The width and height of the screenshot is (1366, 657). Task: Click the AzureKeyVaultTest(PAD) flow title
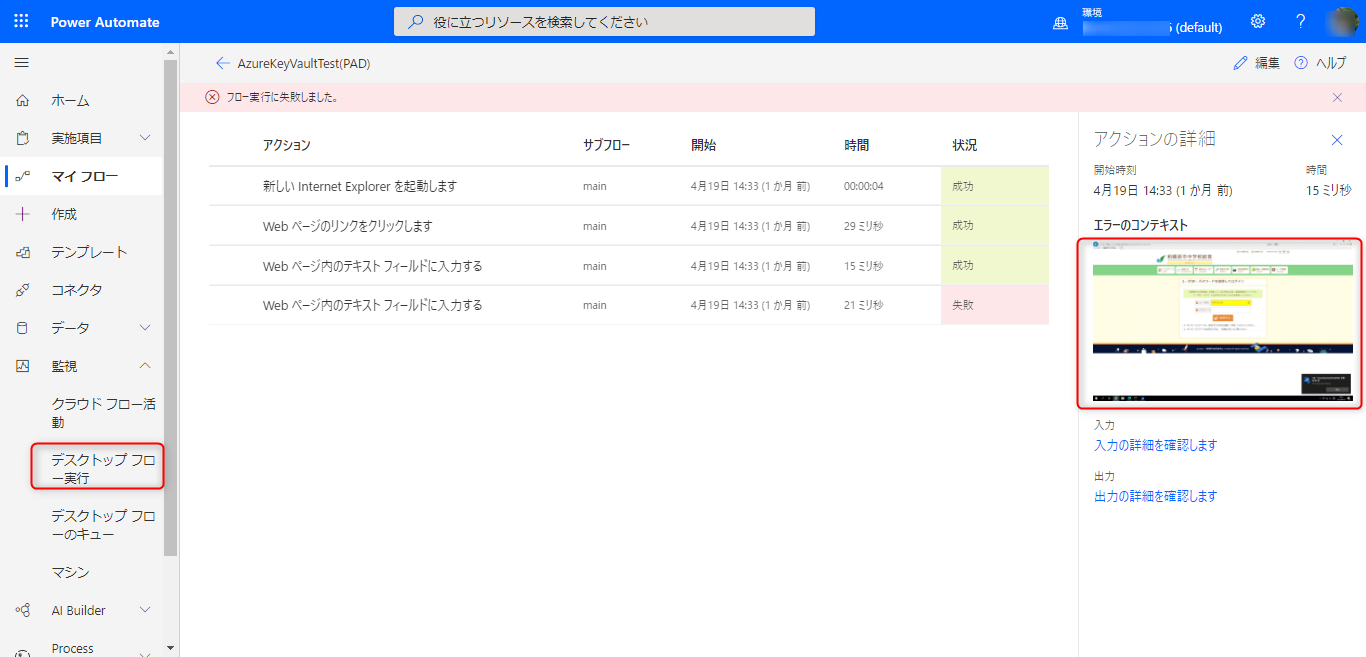(304, 63)
